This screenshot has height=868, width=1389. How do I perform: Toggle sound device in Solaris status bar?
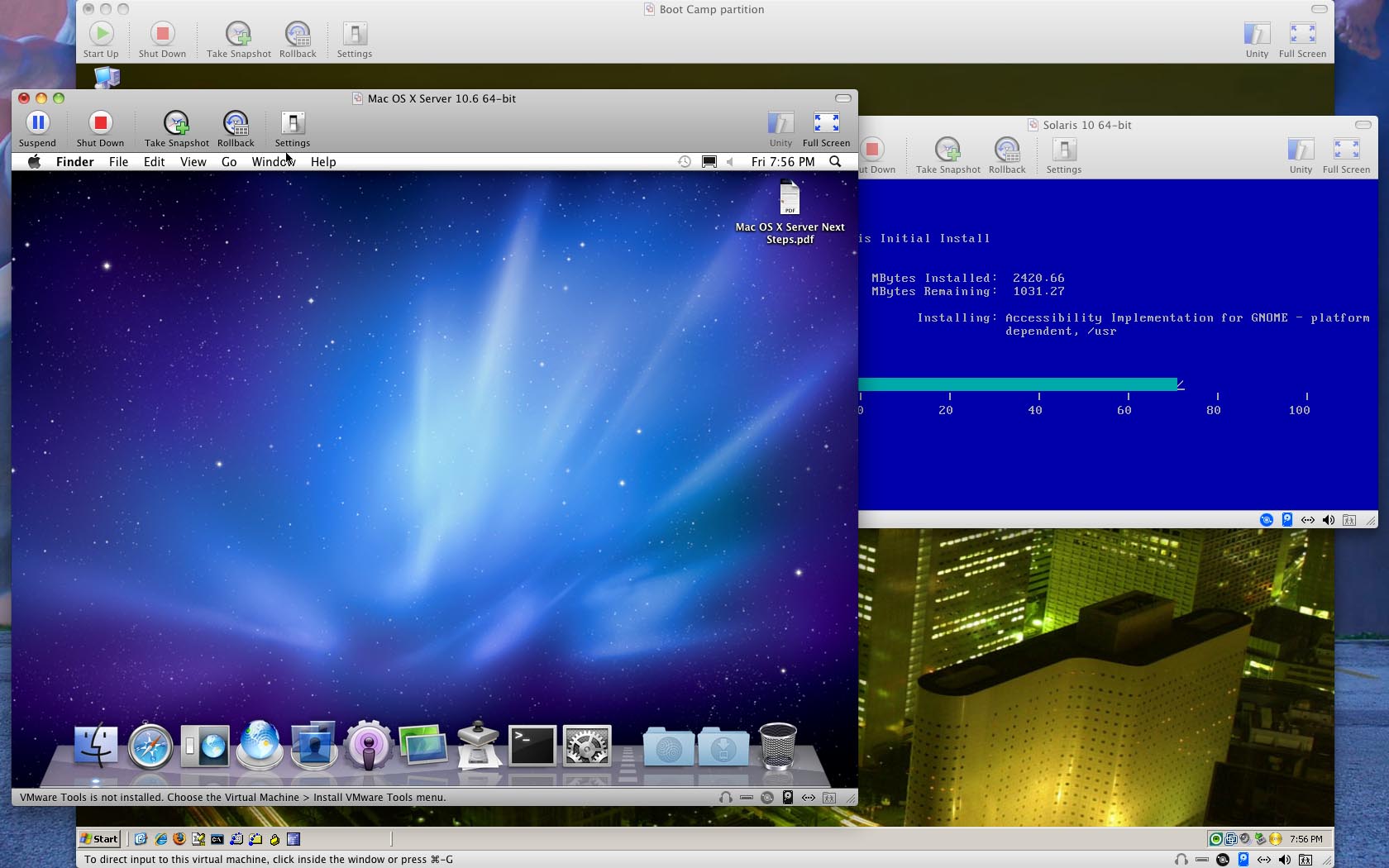click(1328, 520)
